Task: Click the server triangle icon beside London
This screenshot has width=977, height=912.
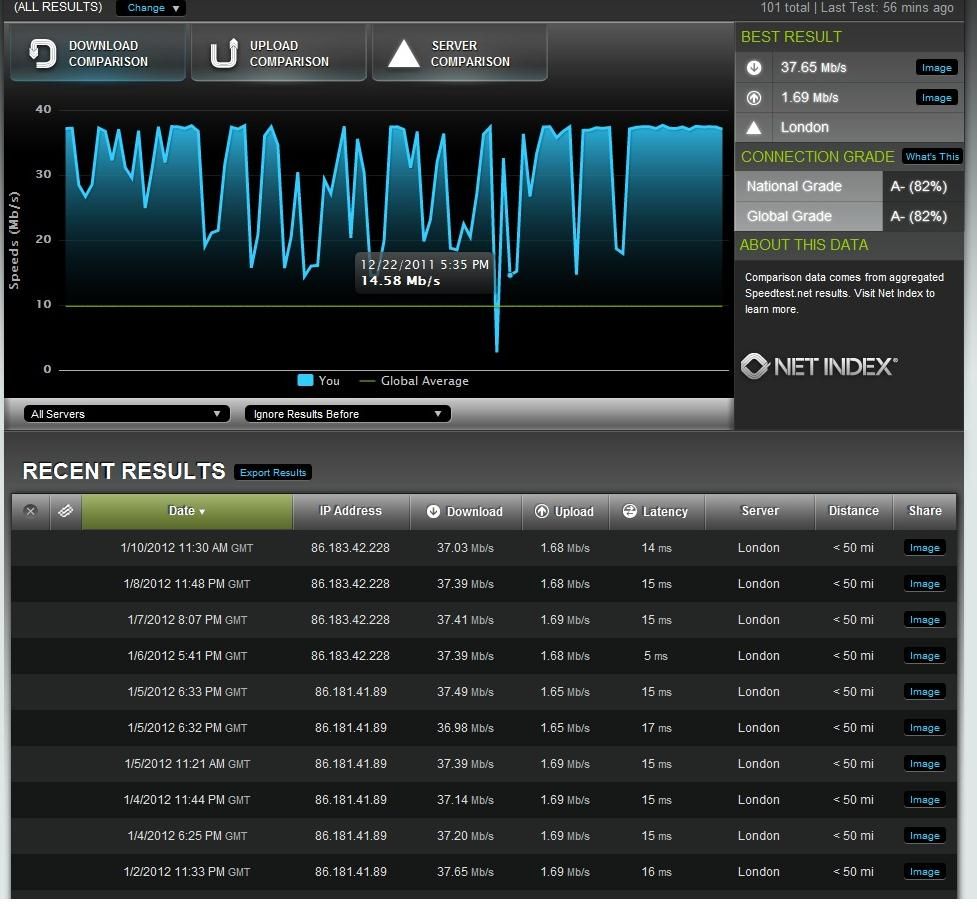Action: click(754, 127)
